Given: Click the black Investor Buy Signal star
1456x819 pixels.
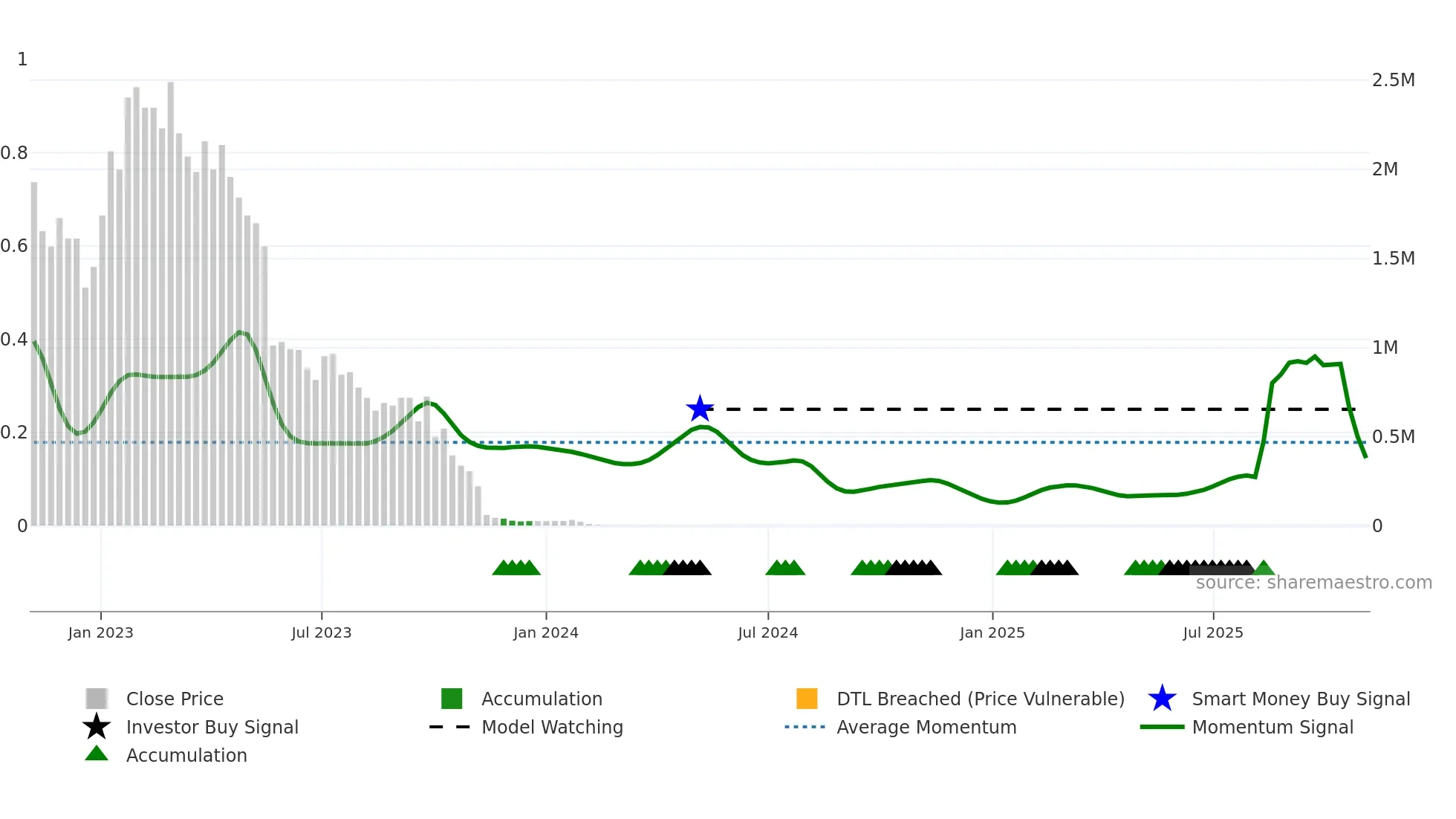Looking at the screenshot, I should 97,727.
